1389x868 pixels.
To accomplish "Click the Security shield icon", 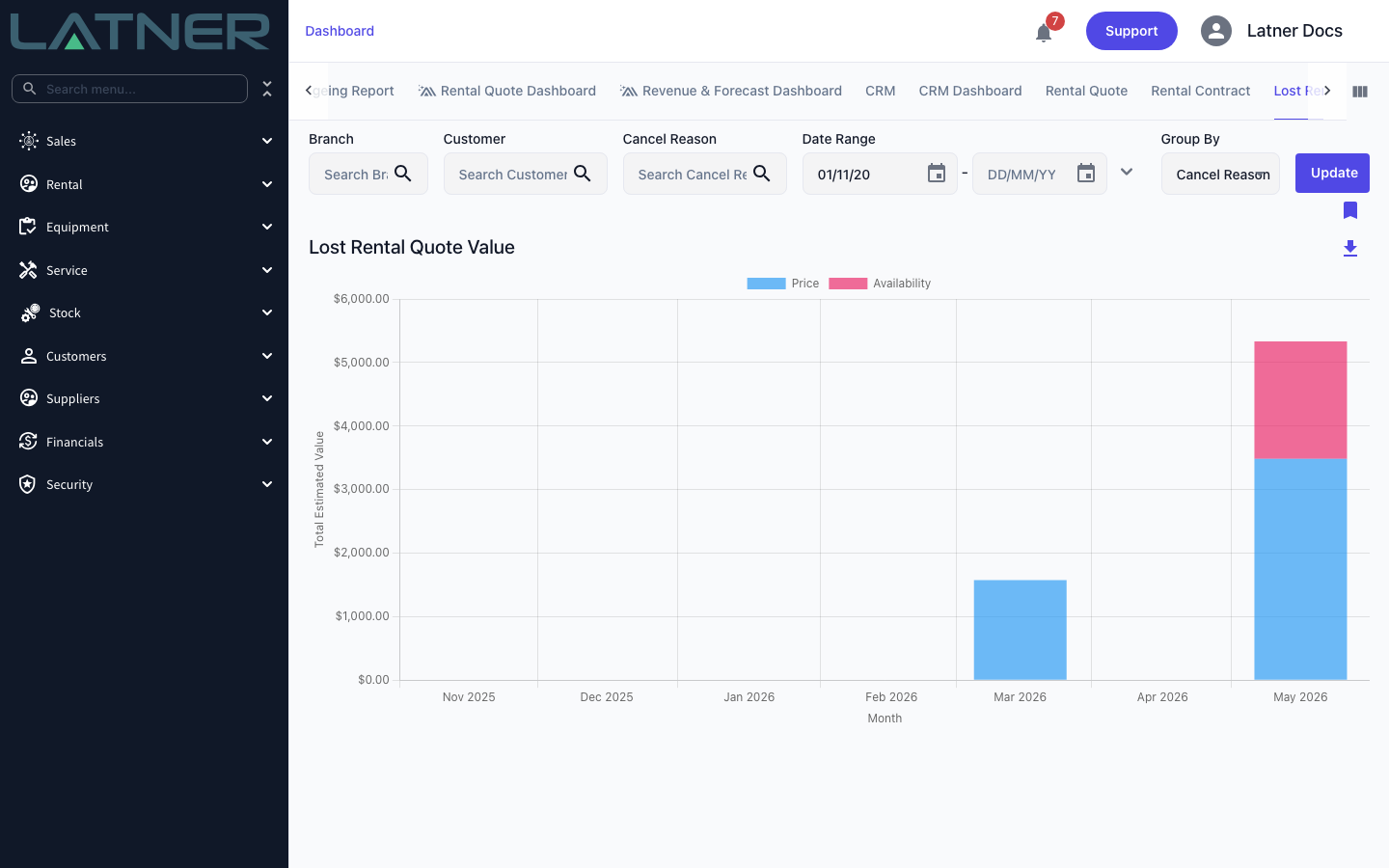I will point(29,484).
